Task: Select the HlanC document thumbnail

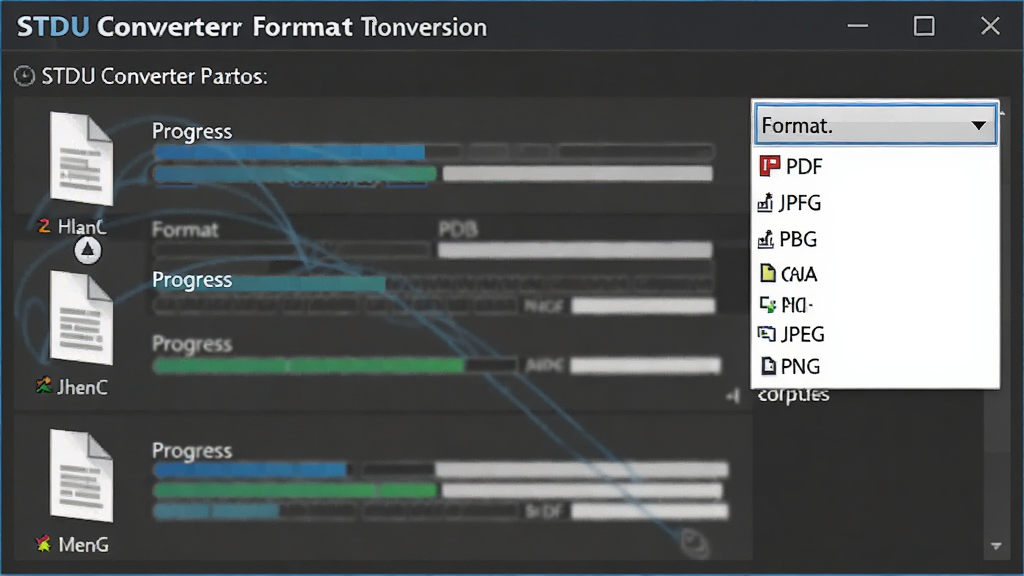Action: click(82, 159)
